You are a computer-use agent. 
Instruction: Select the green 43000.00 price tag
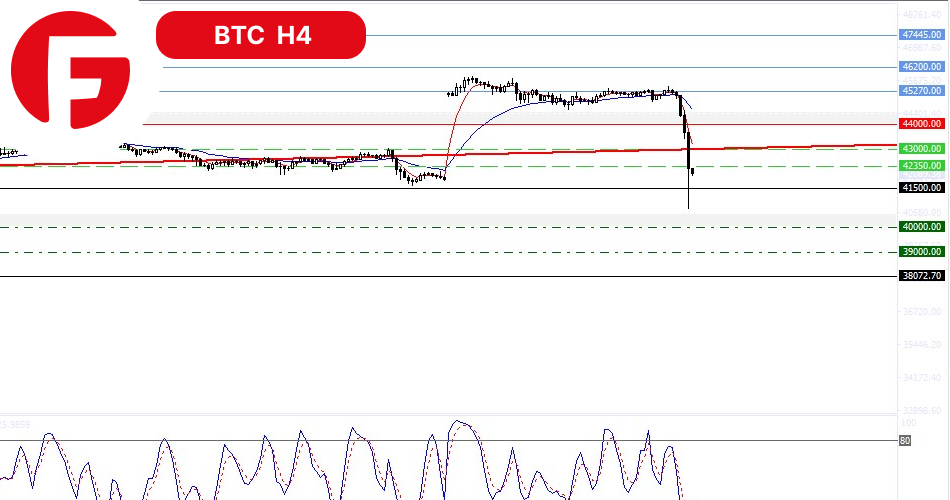coord(921,149)
